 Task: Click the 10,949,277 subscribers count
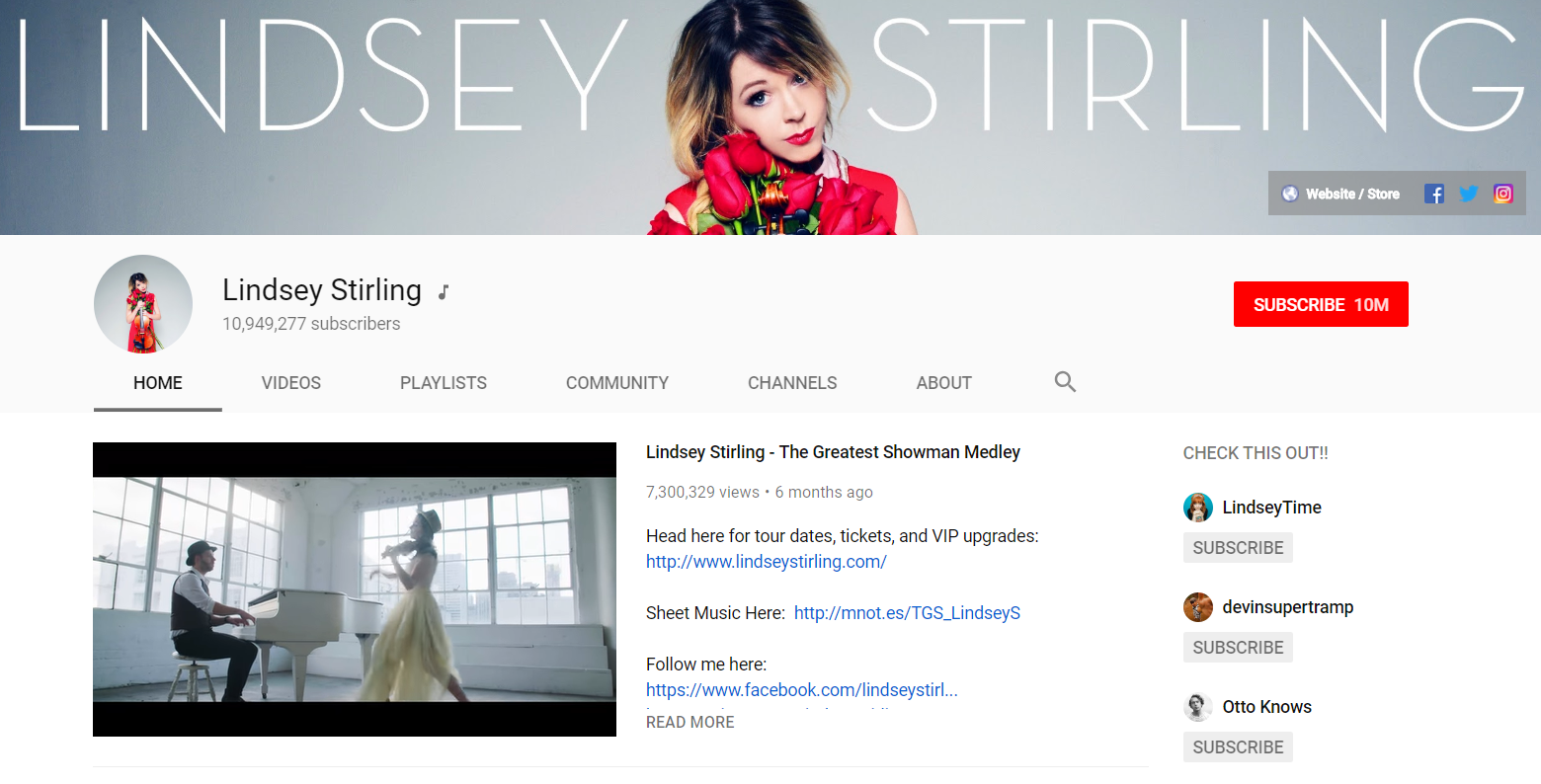click(311, 324)
